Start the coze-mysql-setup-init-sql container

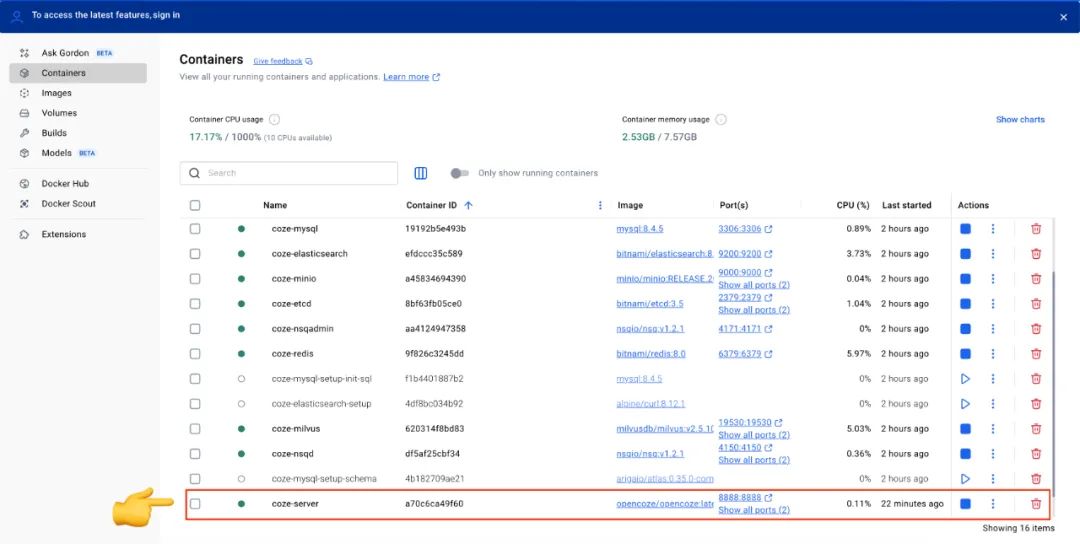965,379
